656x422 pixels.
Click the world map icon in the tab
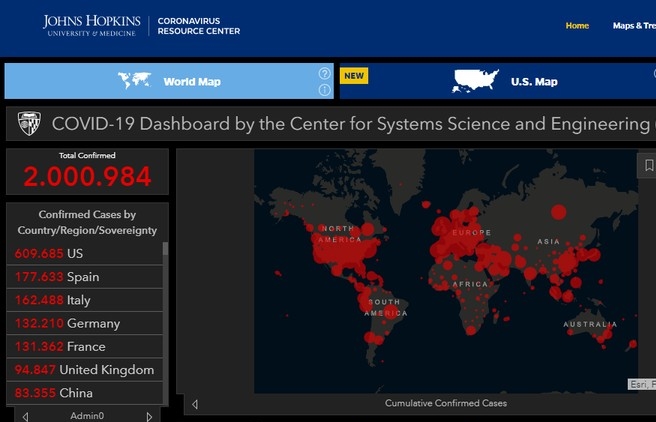click(134, 80)
